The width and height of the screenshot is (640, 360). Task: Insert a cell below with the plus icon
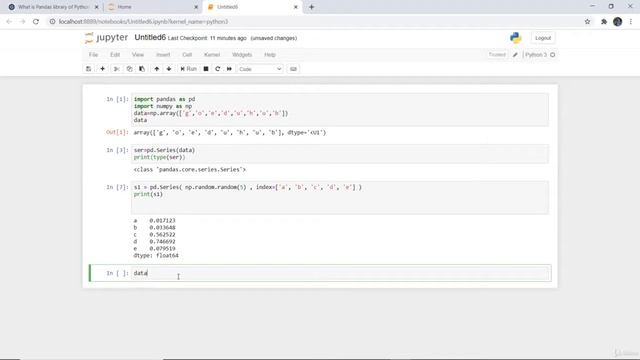[x=102, y=69]
